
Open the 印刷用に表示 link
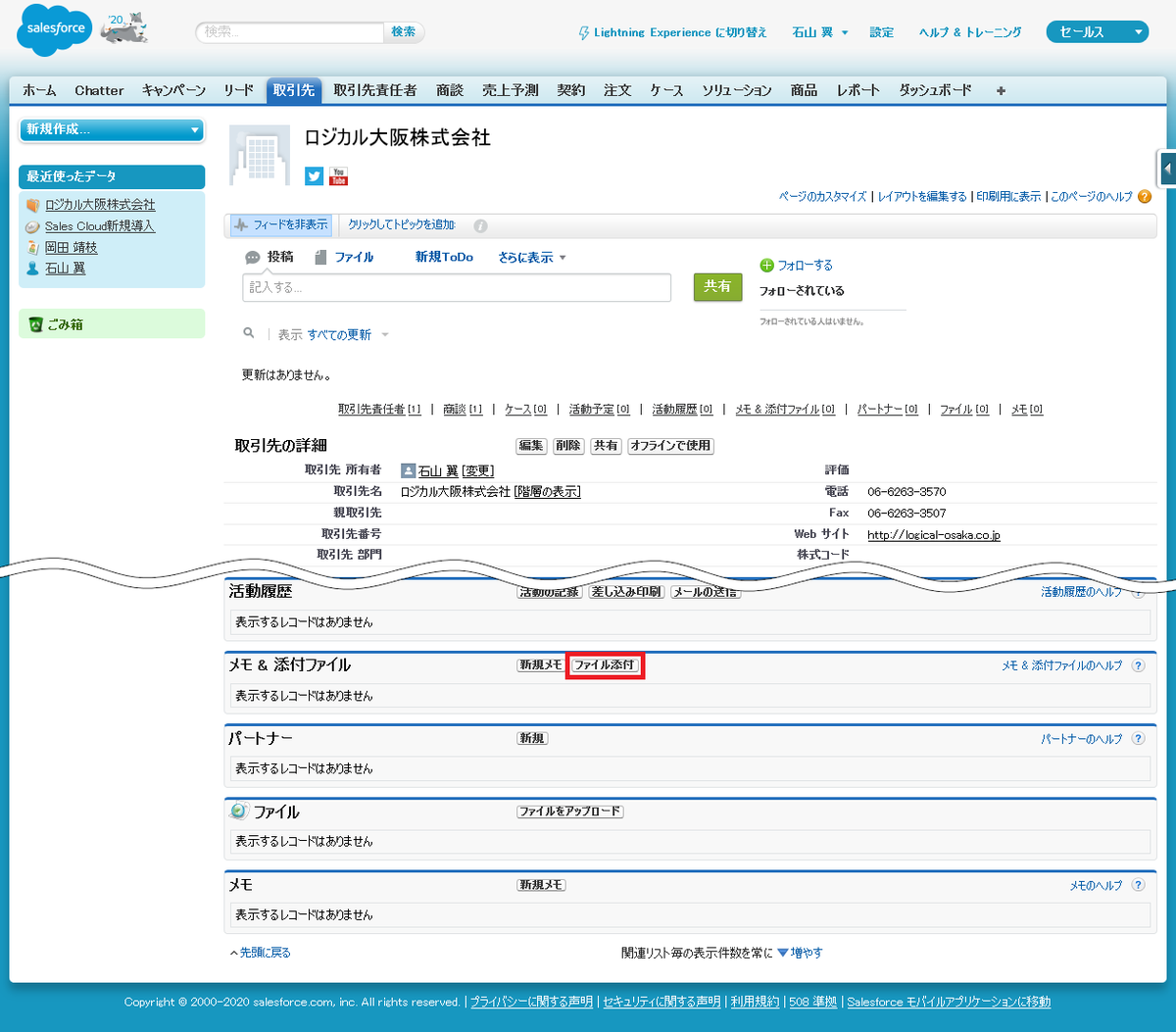(1008, 196)
